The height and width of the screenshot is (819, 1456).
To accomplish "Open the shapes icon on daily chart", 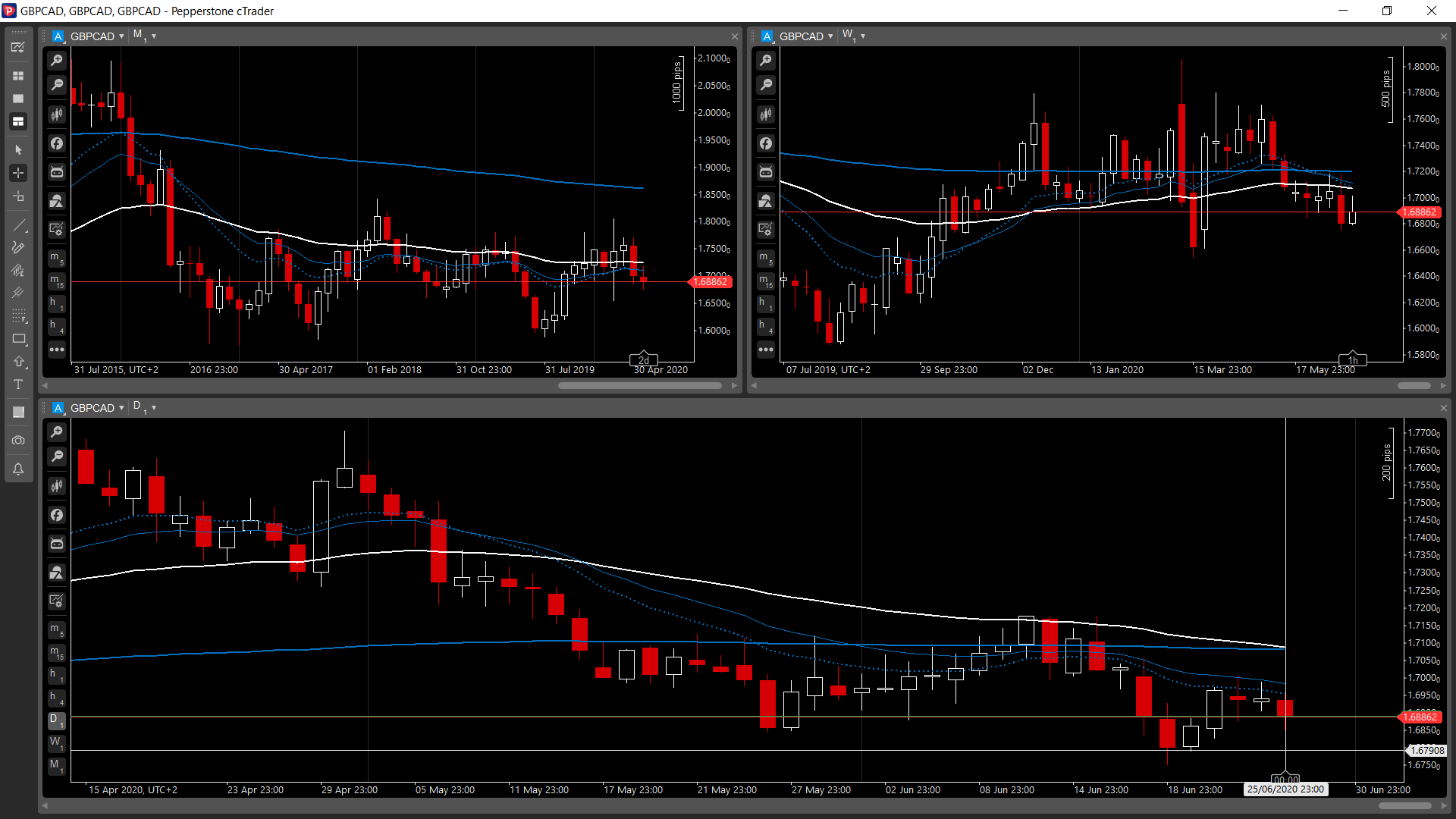I will coord(57,573).
